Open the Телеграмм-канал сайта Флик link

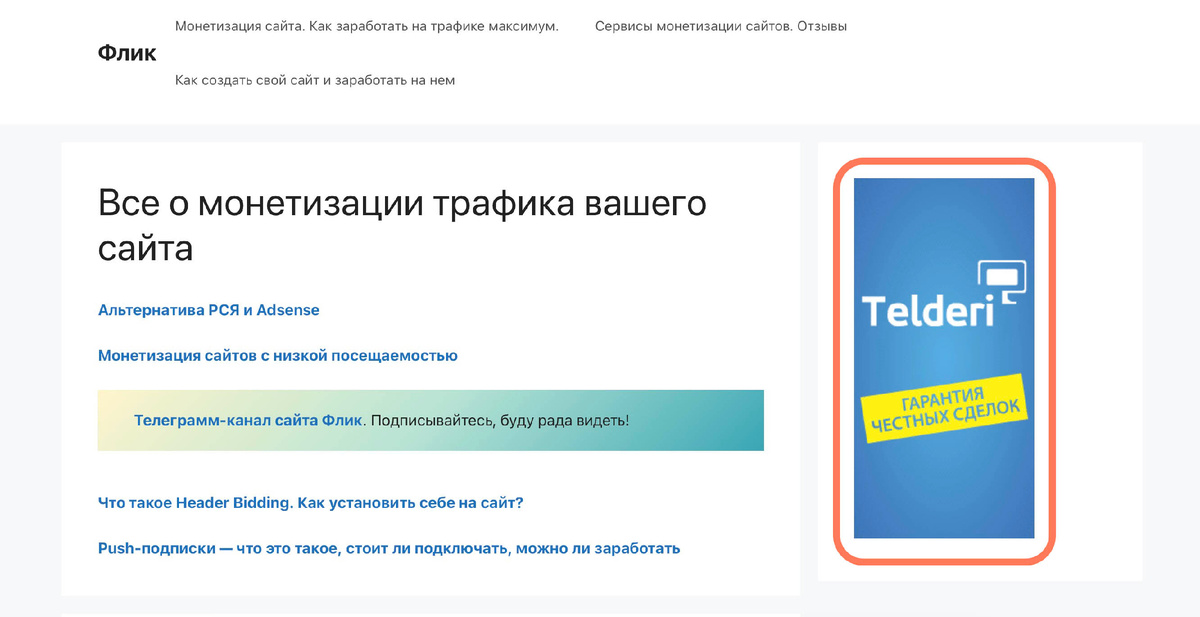coord(250,420)
